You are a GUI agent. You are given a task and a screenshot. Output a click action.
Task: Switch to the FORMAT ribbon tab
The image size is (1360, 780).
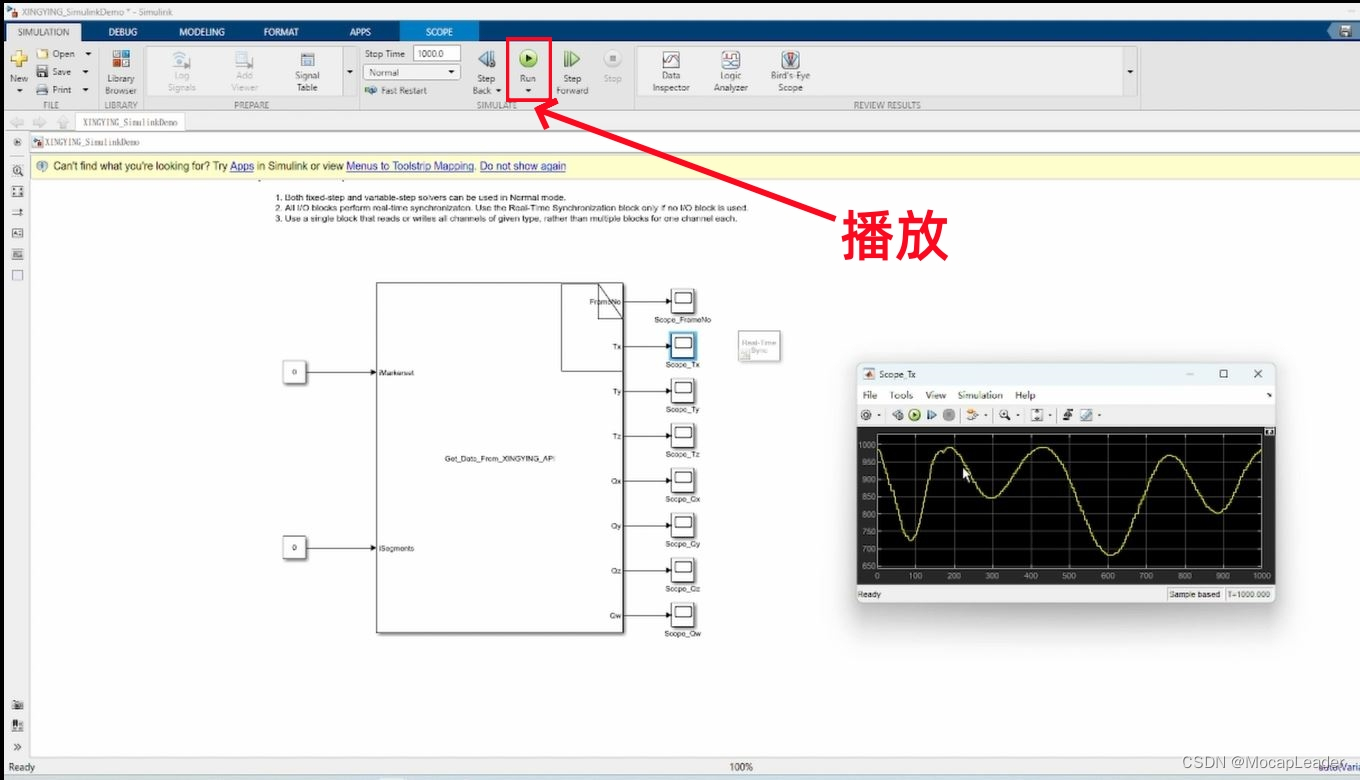pyautogui.click(x=281, y=32)
